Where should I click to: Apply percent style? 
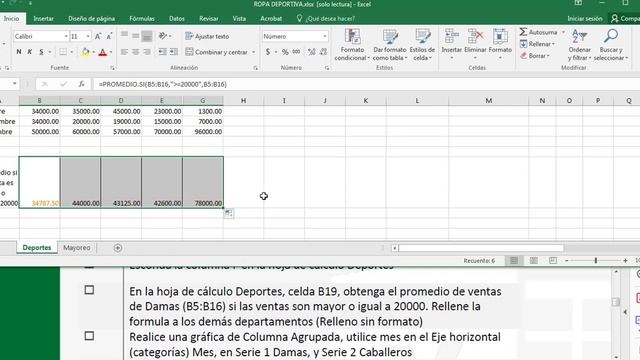pyautogui.click(x=285, y=52)
